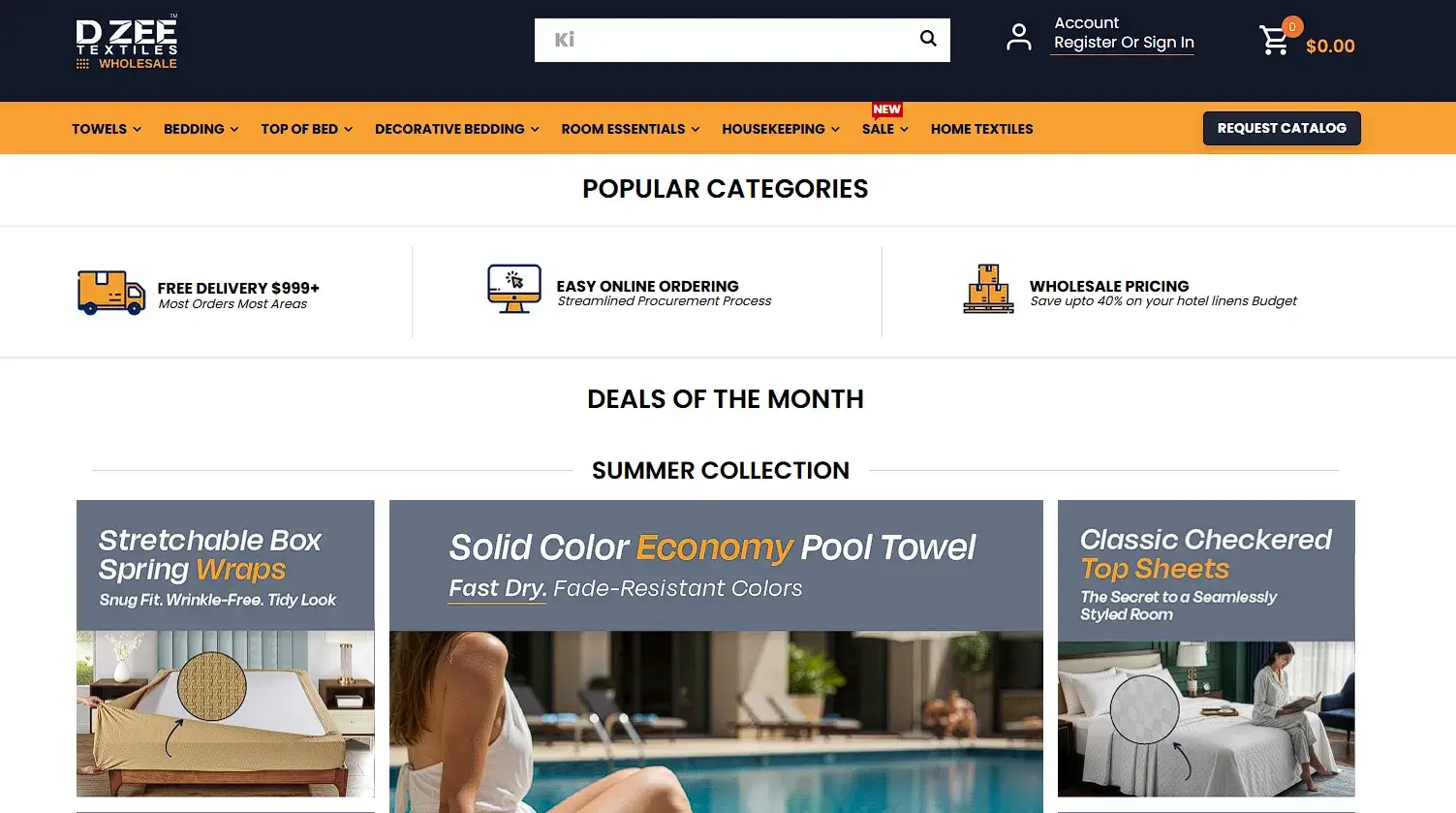Open the shopping cart icon

click(1274, 41)
